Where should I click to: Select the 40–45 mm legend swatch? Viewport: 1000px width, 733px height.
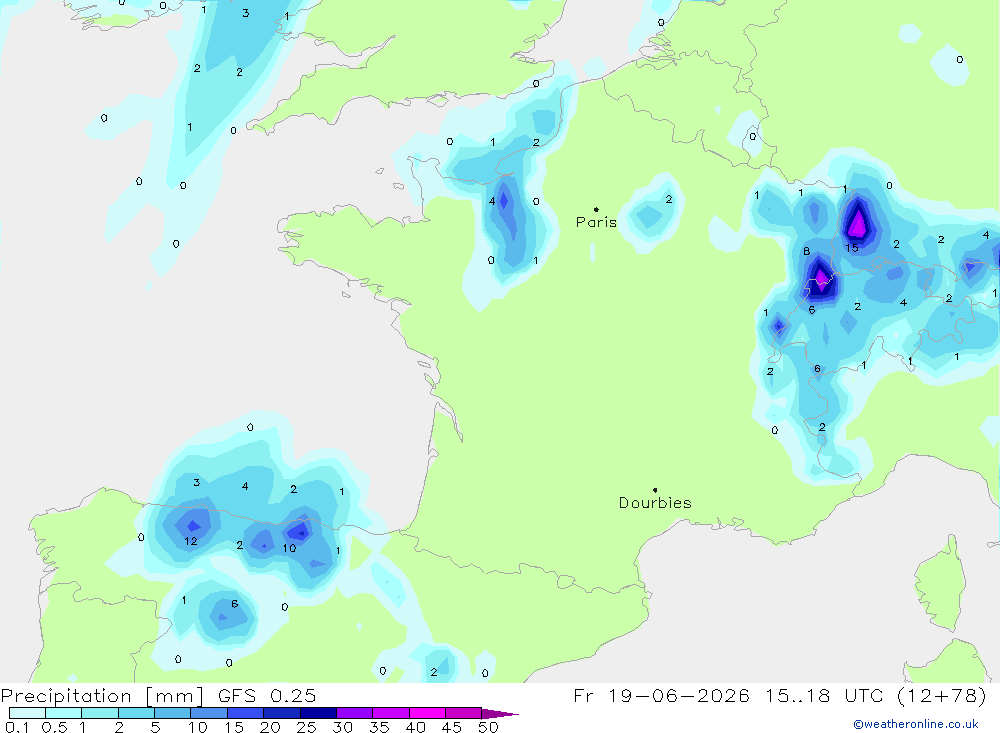tap(427, 713)
